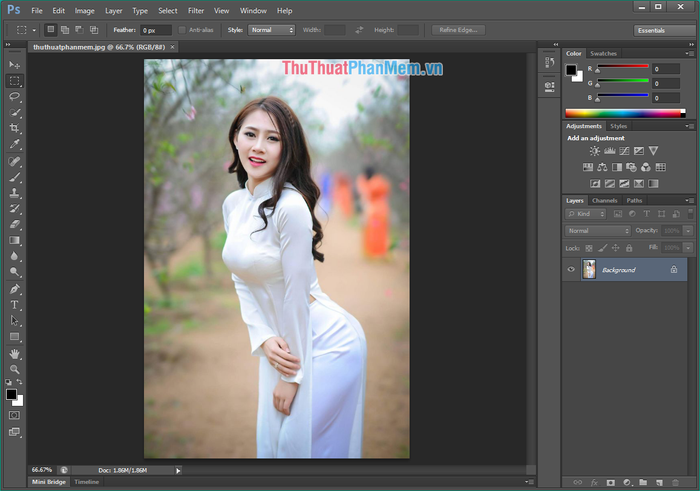Open layer style fx menu
The height and width of the screenshot is (491, 700).
pos(594,483)
